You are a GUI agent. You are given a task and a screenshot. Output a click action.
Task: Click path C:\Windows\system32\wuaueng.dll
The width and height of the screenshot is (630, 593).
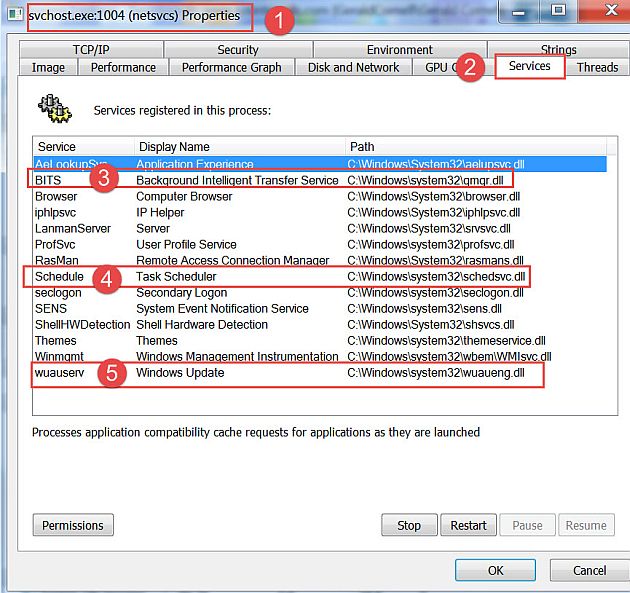point(436,373)
